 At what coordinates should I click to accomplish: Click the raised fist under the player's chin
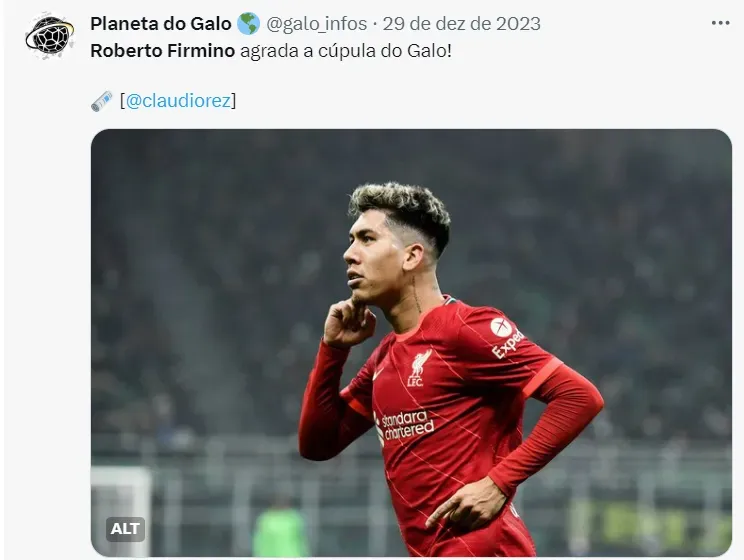tap(349, 320)
